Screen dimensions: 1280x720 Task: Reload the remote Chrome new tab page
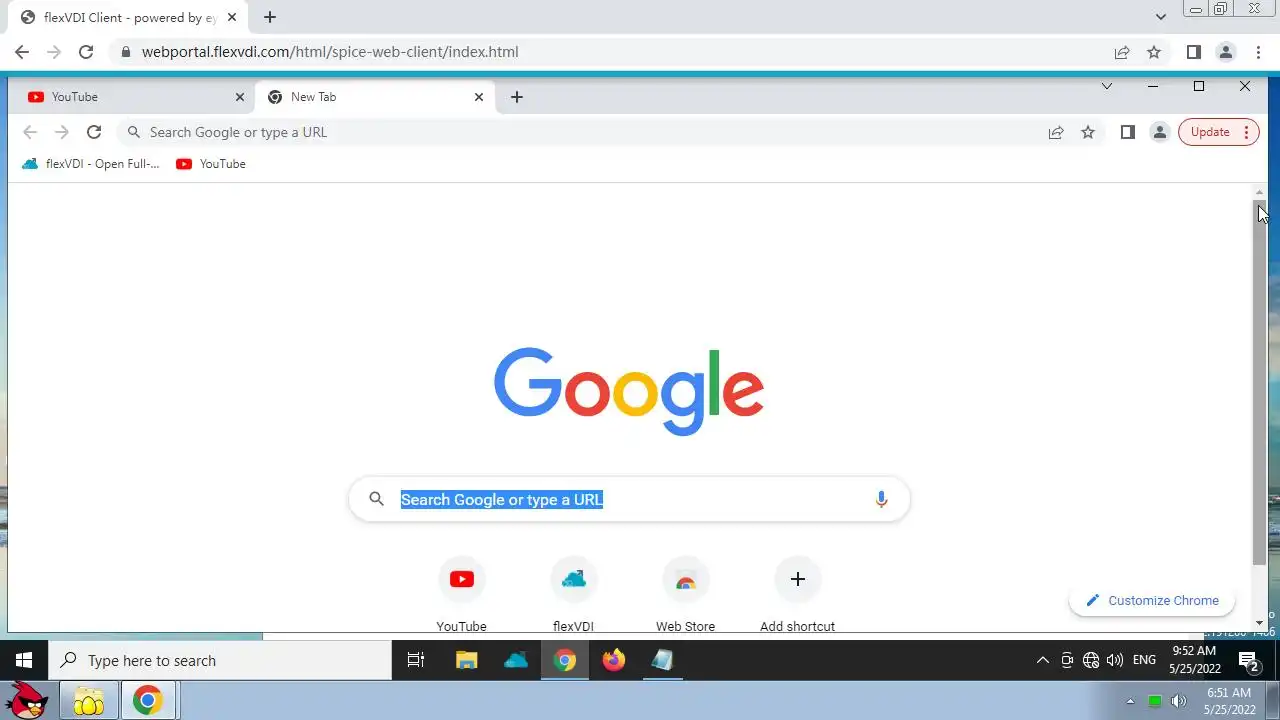coord(94,132)
